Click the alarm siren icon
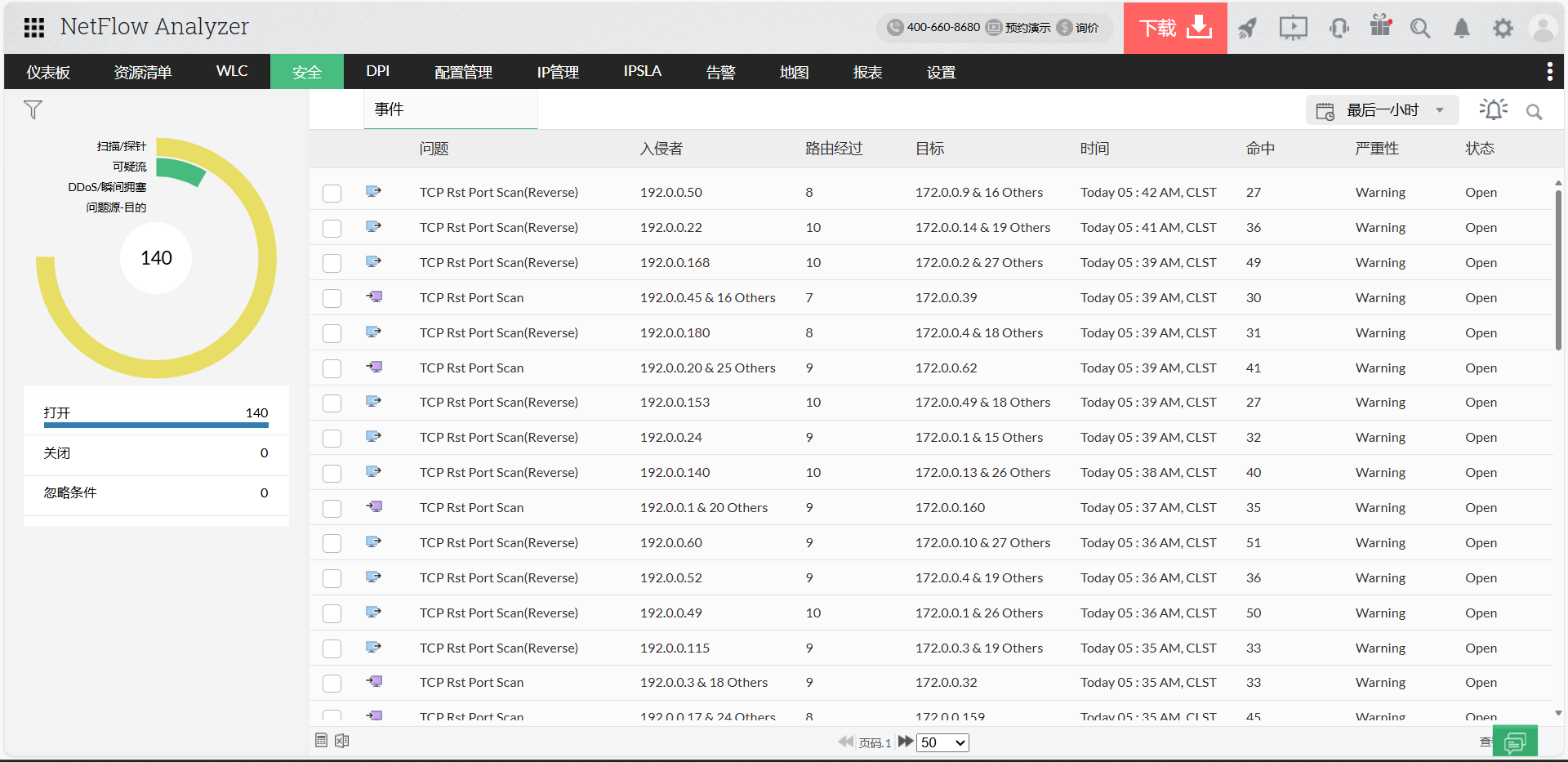The height and width of the screenshot is (762, 1568). (x=1493, y=109)
